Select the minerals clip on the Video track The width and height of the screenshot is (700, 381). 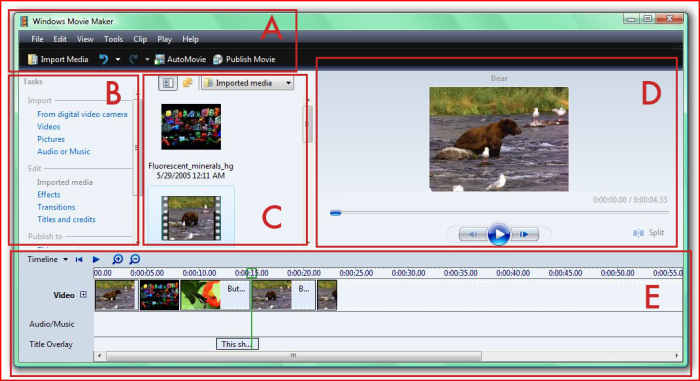[159, 295]
